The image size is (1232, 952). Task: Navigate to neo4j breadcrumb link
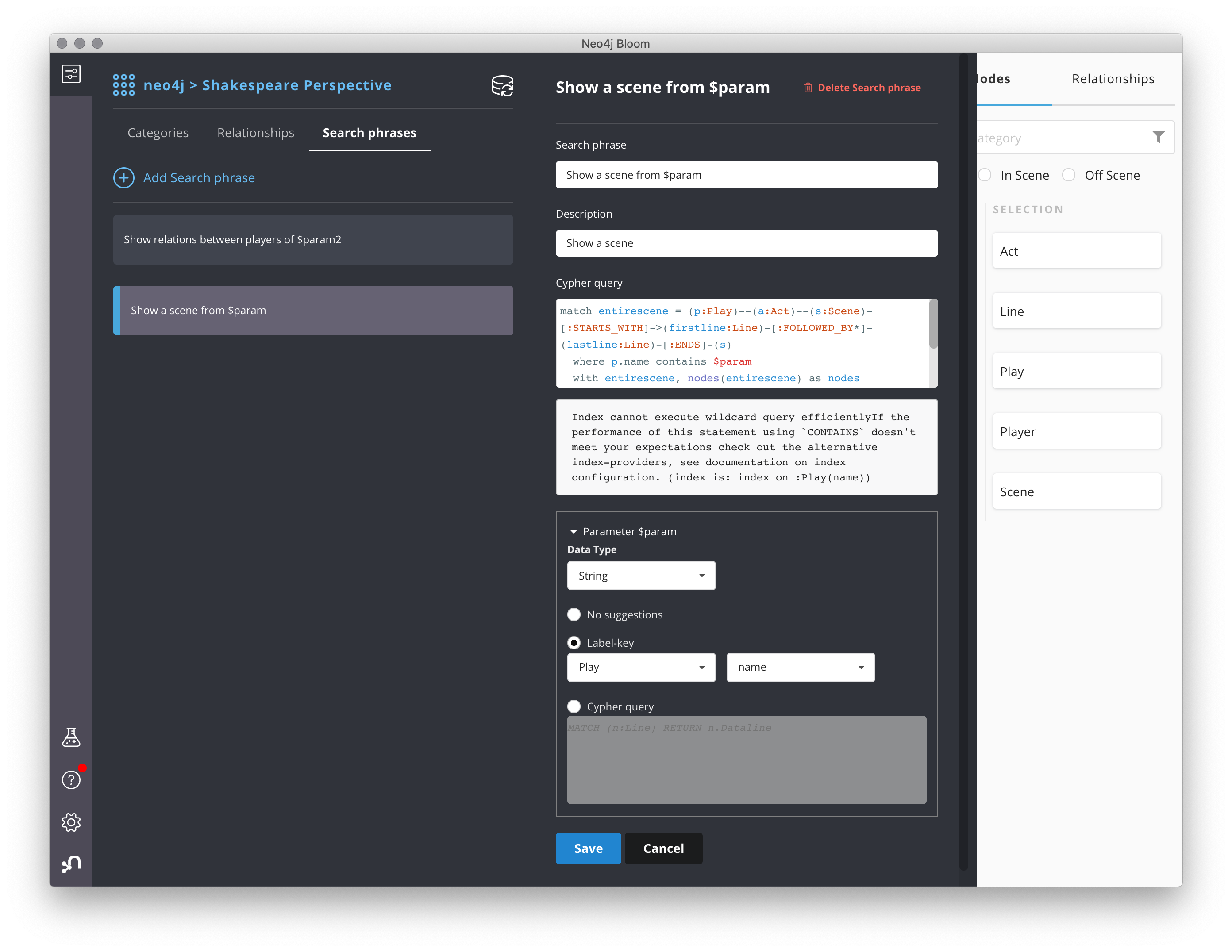click(164, 85)
